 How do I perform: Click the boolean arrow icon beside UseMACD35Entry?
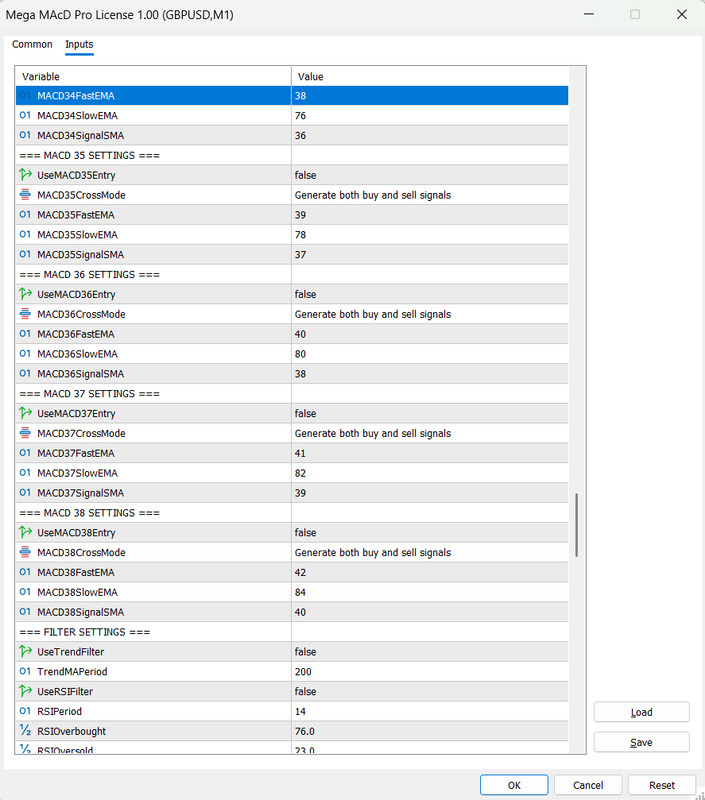pyautogui.click(x=25, y=175)
